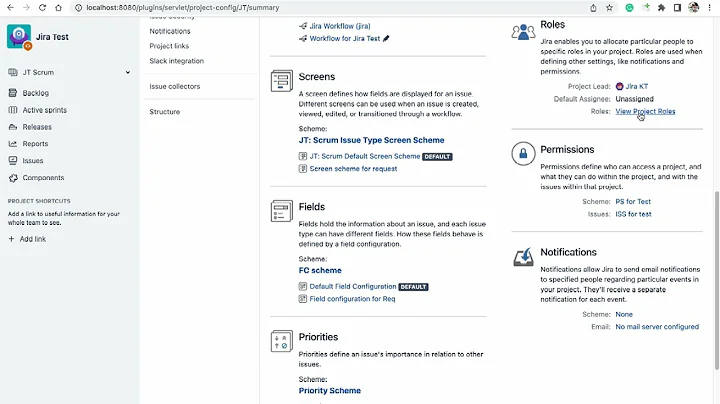Screen dimensions: 720x404
Task: Open the Chrome three-dot menu
Action: pyautogui.click(x=709, y=8)
